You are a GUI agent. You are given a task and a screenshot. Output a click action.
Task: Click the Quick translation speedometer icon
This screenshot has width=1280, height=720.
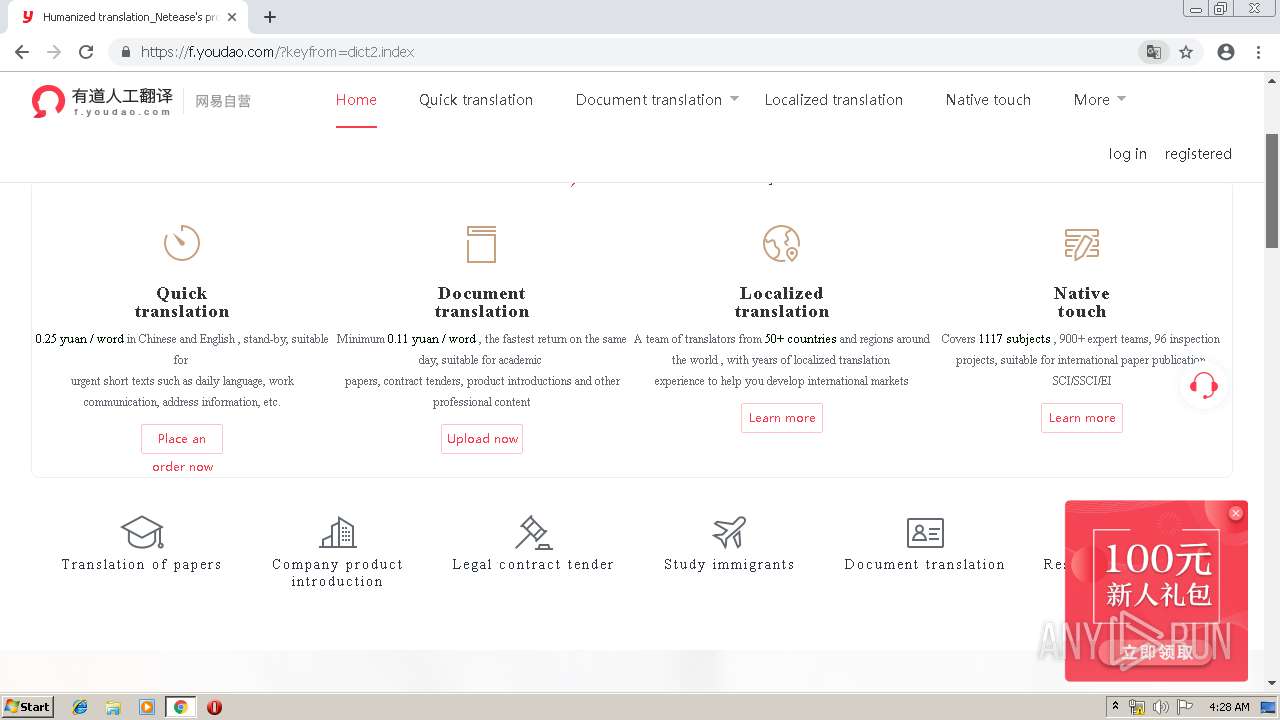(182, 243)
